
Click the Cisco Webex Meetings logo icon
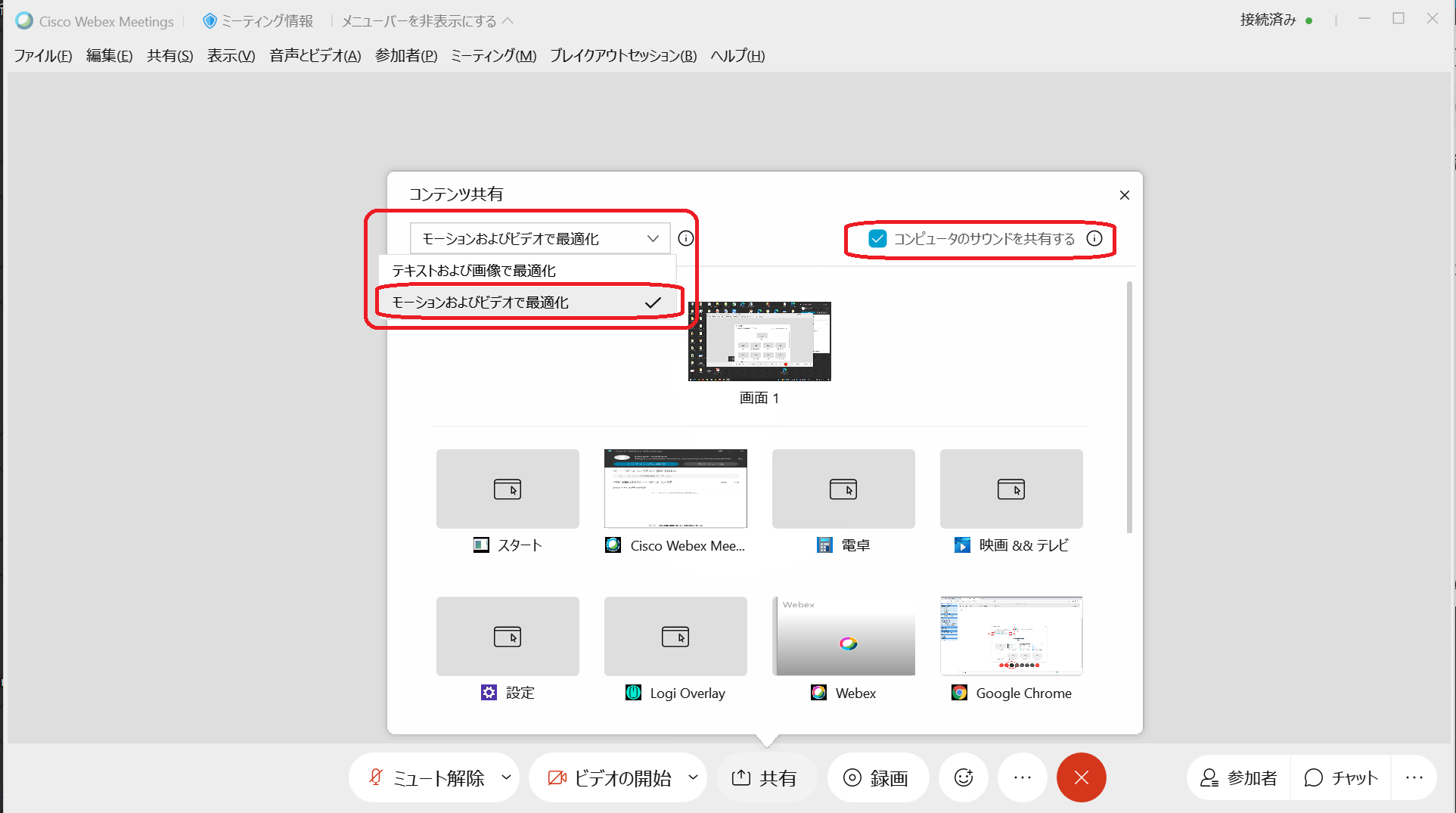tap(24, 20)
